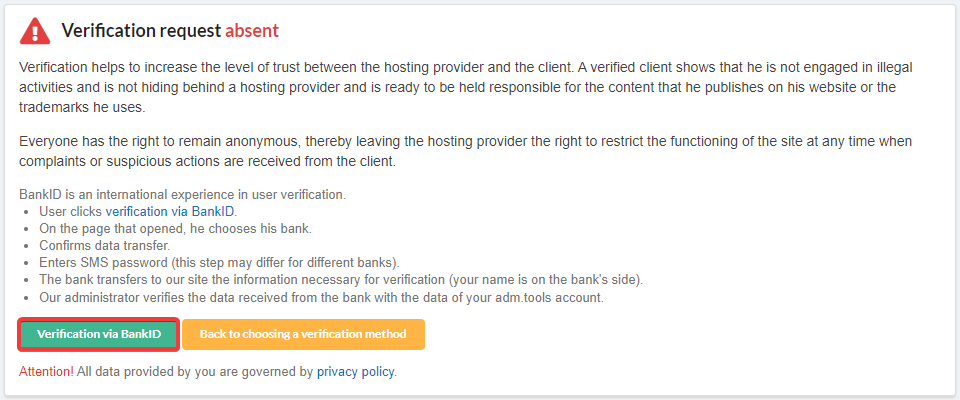Click the 'User clicks' bullet text
Image resolution: width=960 pixels, height=400 pixels.
coord(71,212)
